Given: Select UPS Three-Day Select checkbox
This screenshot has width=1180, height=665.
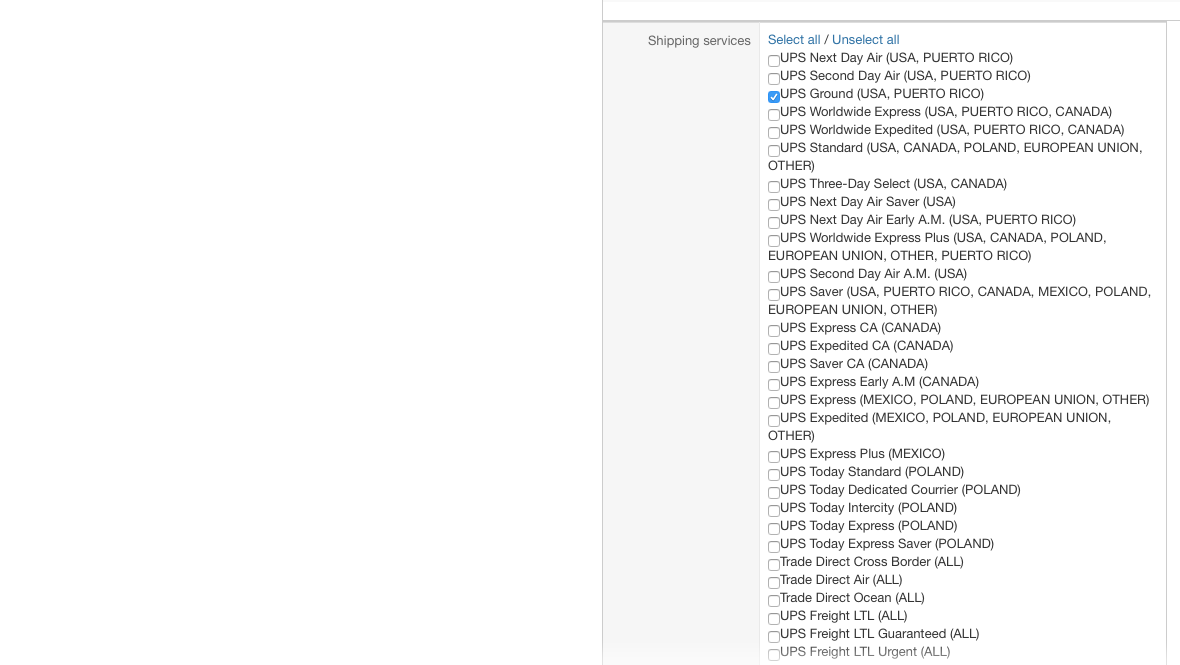Looking at the screenshot, I should [x=774, y=187].
